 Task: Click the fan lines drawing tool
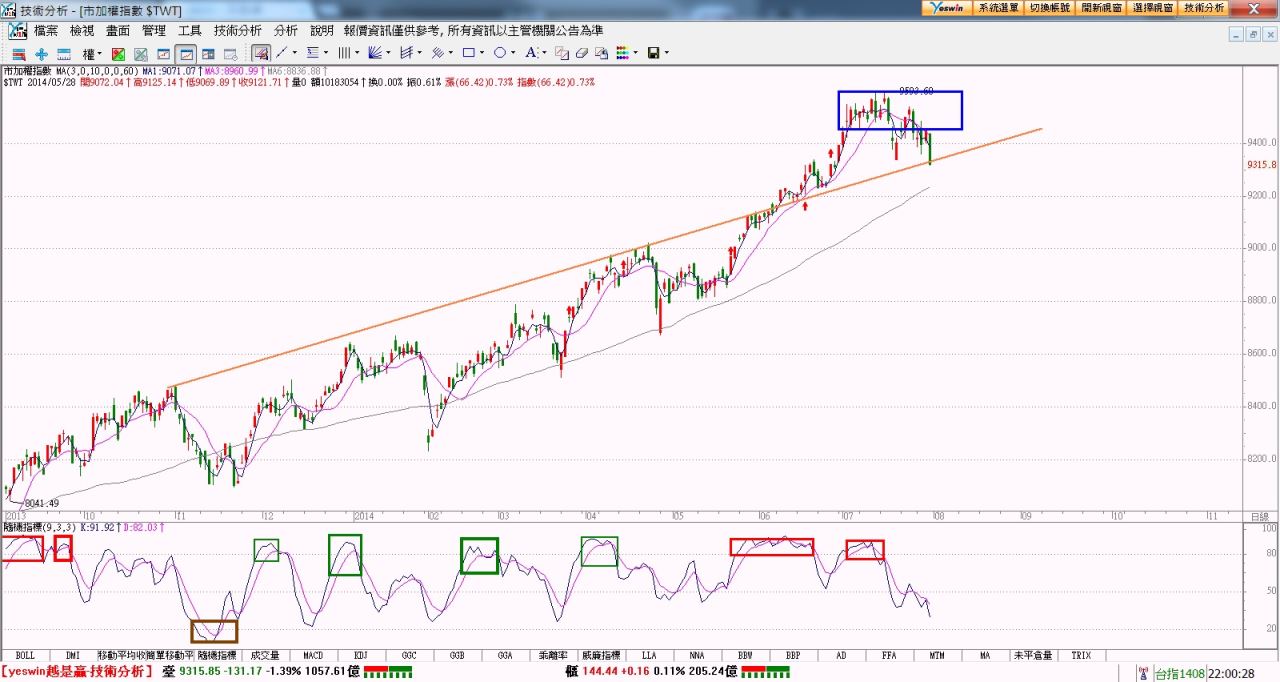(375, 53)
